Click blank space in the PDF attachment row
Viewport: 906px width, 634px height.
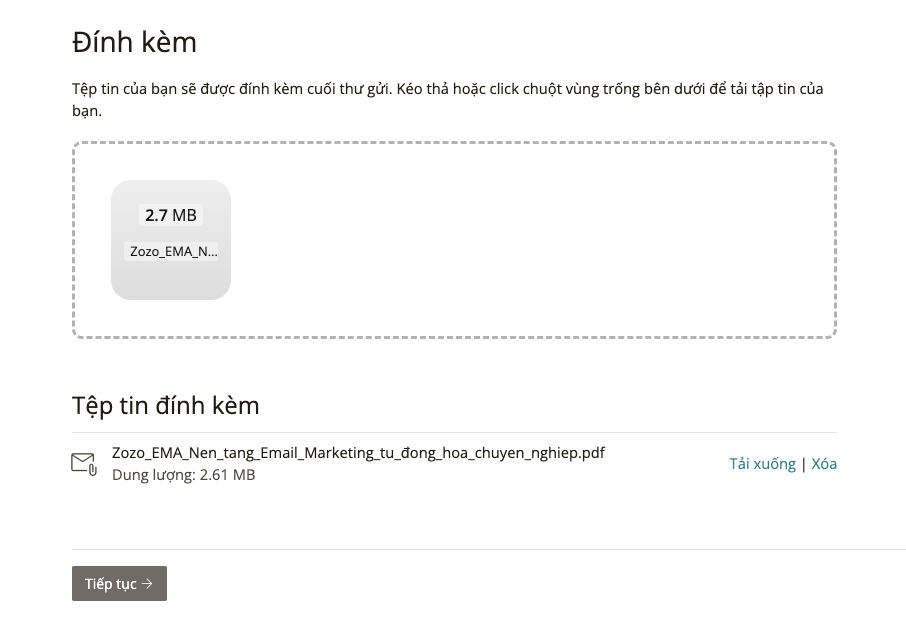(664, 464)
